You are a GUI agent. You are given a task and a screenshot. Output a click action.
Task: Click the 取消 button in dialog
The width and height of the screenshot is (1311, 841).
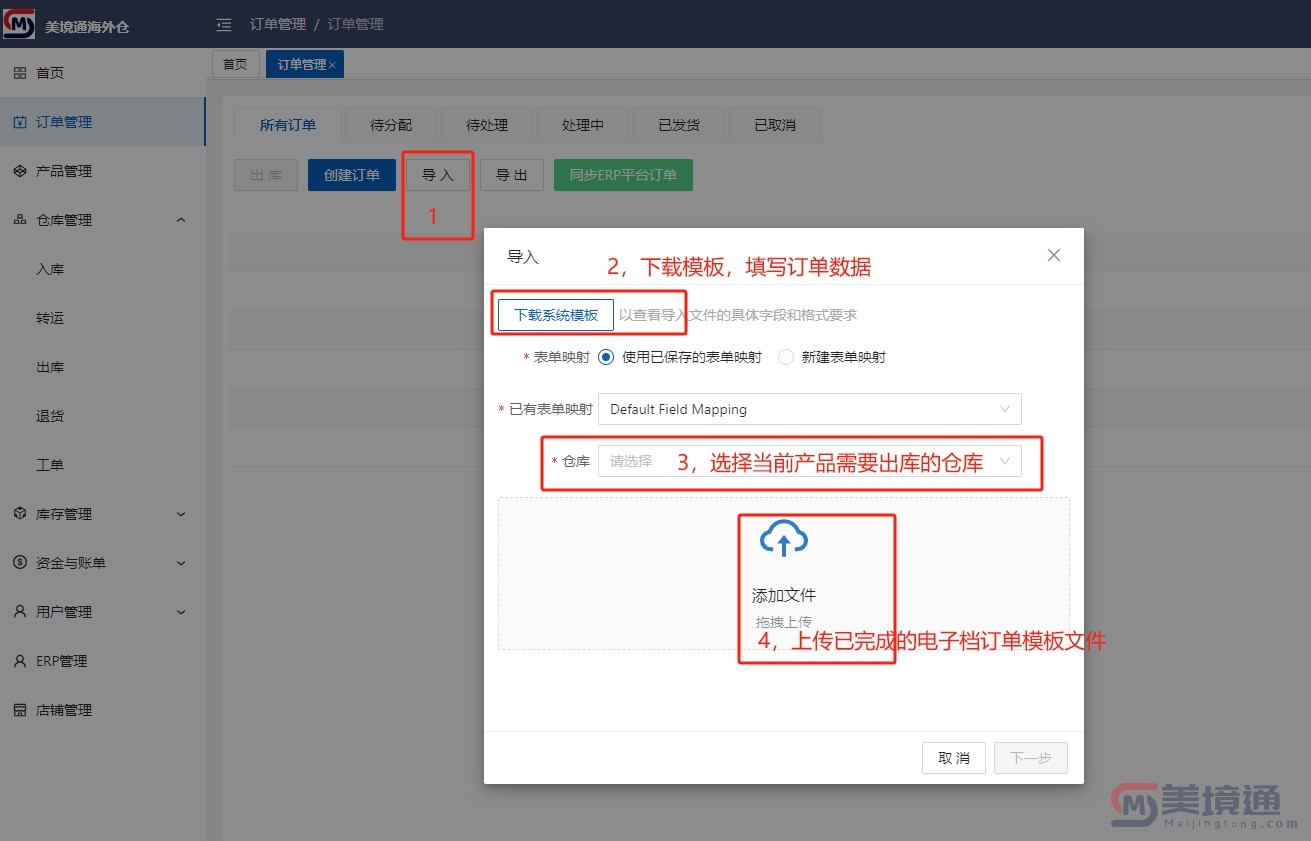point(953,758)
